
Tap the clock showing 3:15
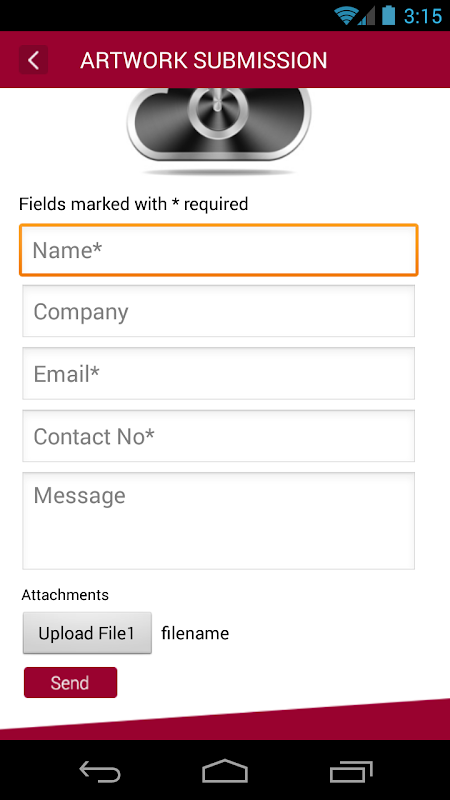pos(422,16)
